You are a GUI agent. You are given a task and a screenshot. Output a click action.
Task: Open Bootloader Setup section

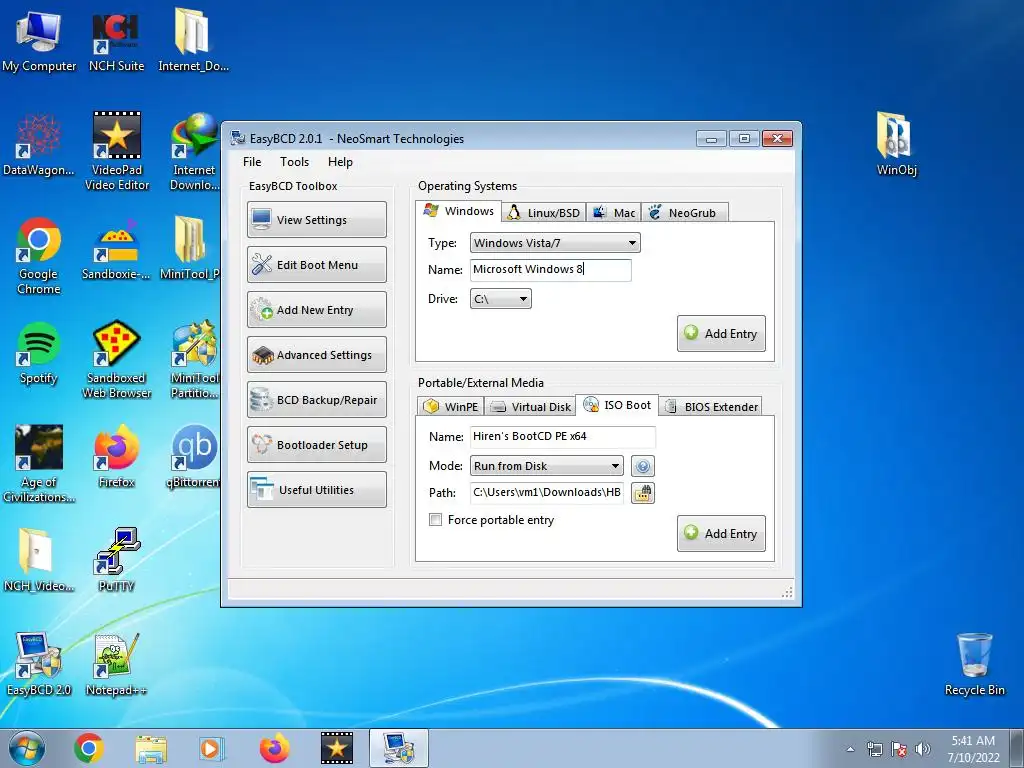(317, 445)
